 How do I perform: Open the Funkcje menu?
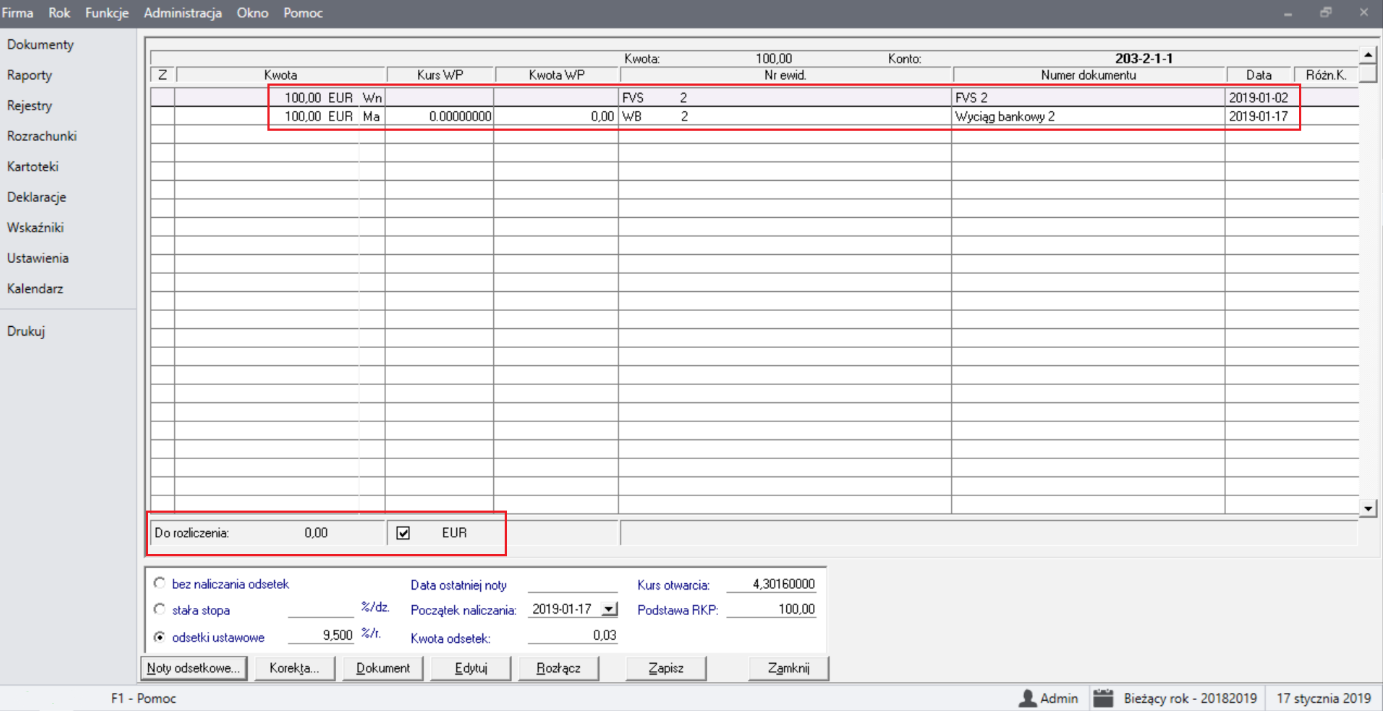107,13
